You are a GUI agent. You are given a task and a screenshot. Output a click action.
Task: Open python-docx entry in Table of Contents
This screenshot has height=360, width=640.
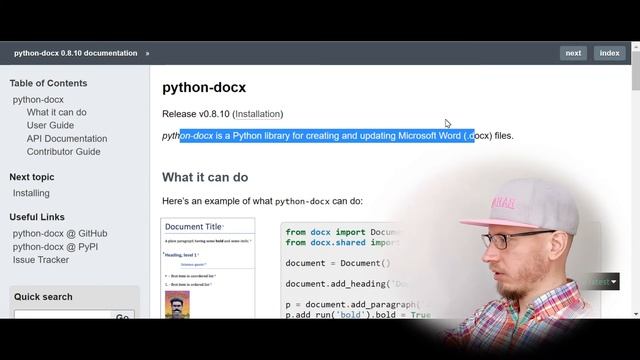38,100
